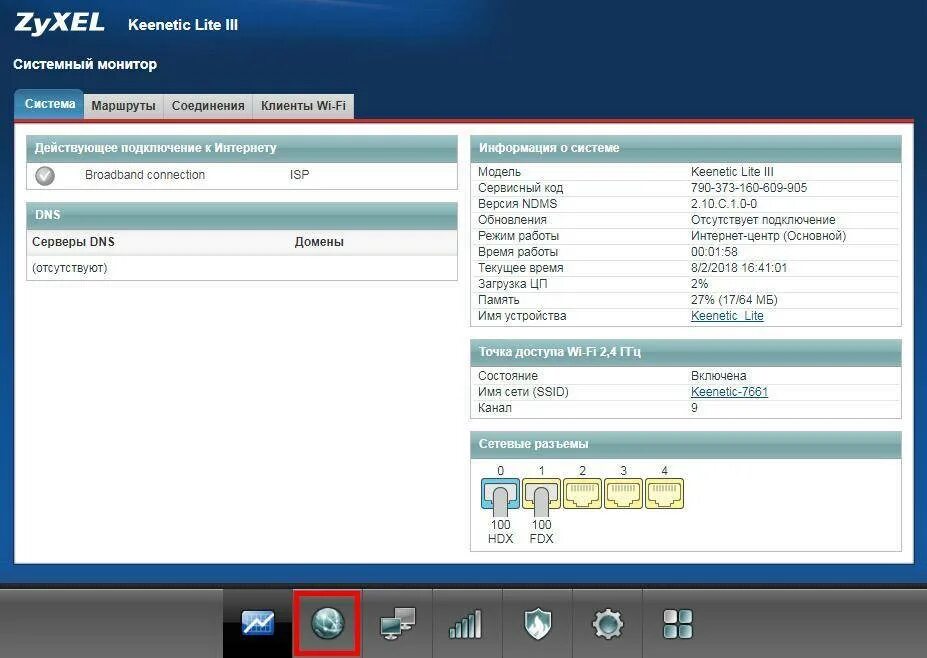Image resolution: width=927 pixels, height=658 pixels.
Task: Click uptime value 00:01:58
Action: (x=714, y=251)
